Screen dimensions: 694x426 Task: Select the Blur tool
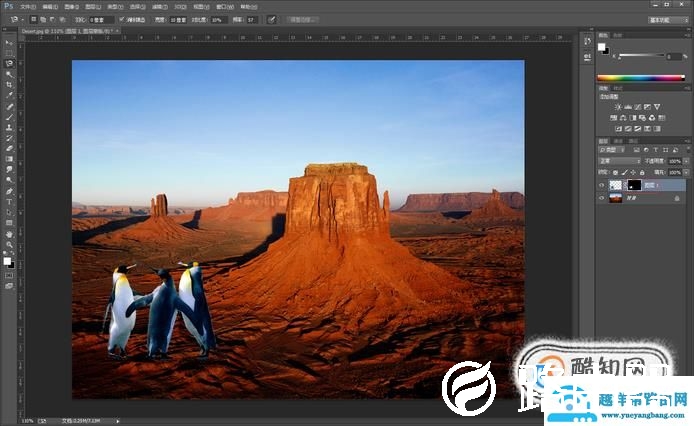[9, 170]
